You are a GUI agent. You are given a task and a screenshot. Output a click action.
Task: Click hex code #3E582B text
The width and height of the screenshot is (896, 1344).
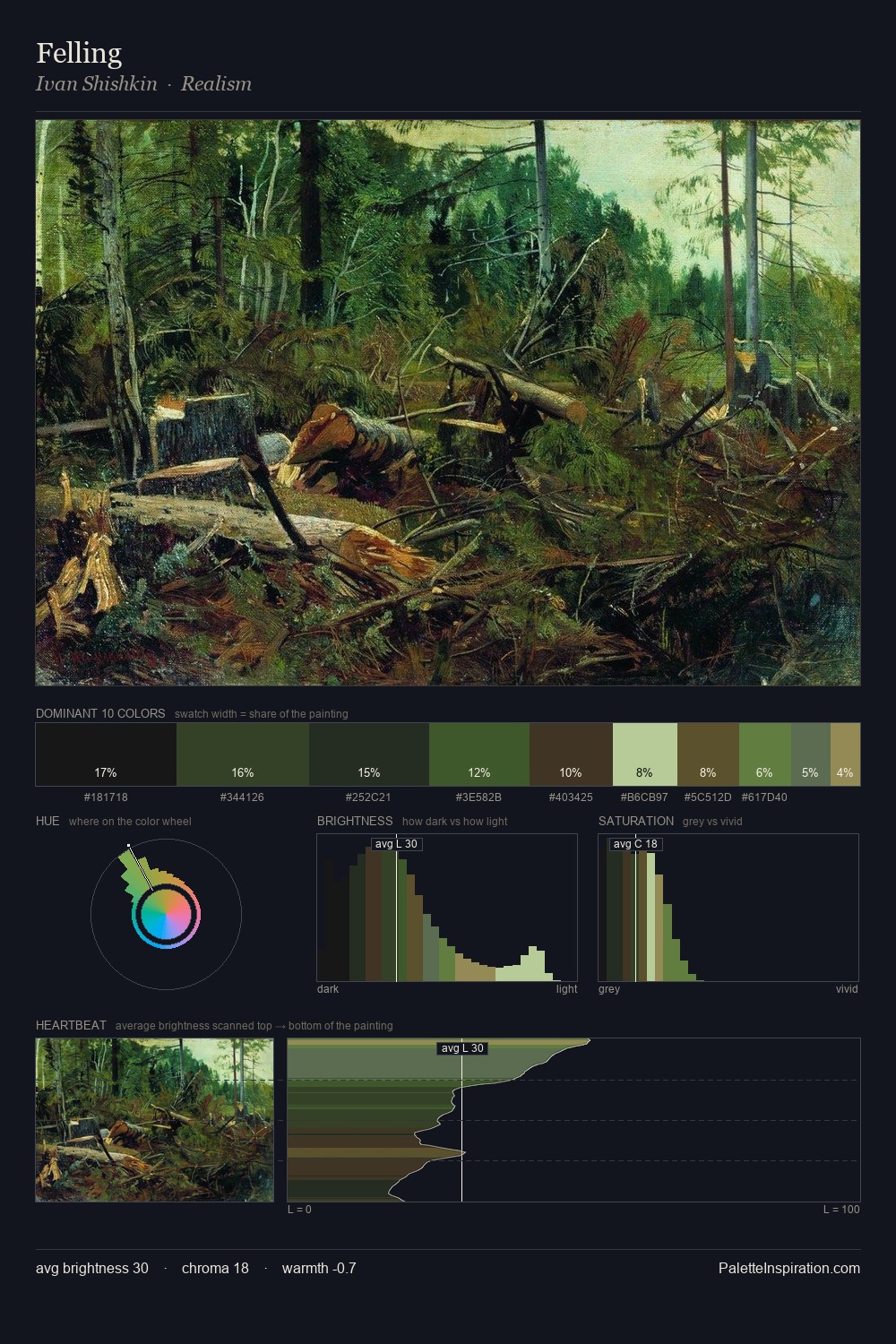point(478,797)
